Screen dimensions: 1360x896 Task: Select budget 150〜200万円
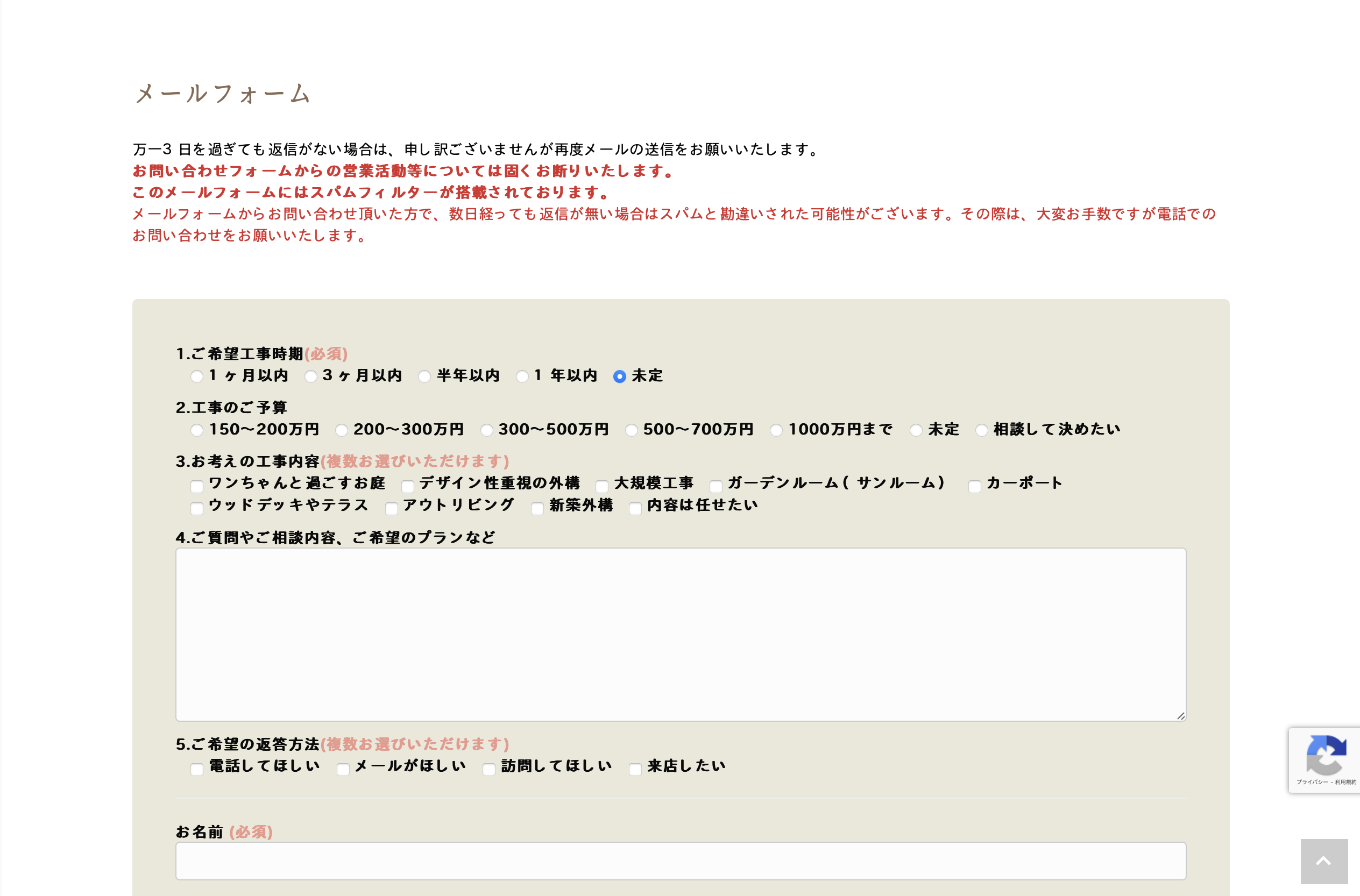coord(196,430)
